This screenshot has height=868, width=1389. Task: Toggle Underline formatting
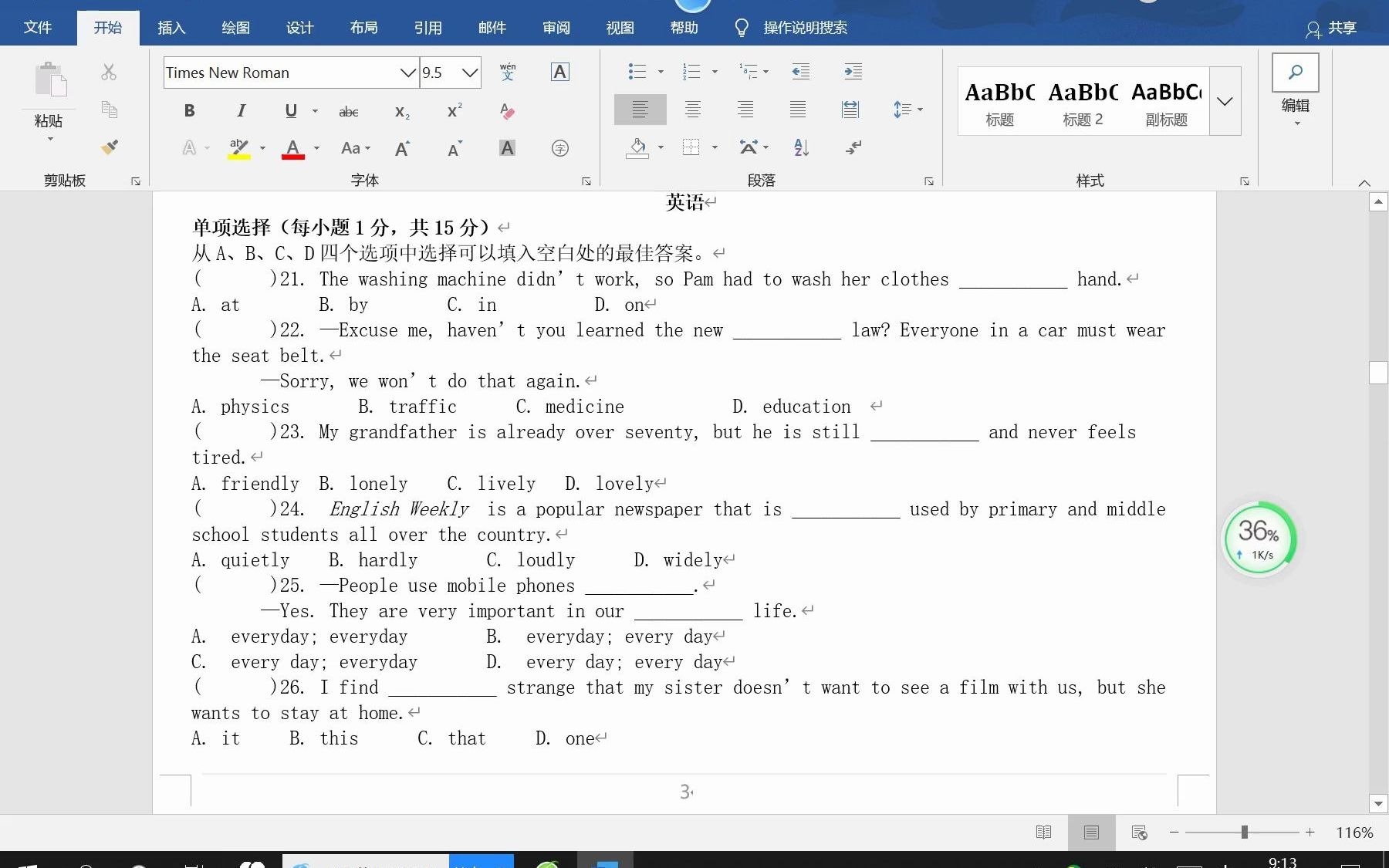[x=291, y=110]
